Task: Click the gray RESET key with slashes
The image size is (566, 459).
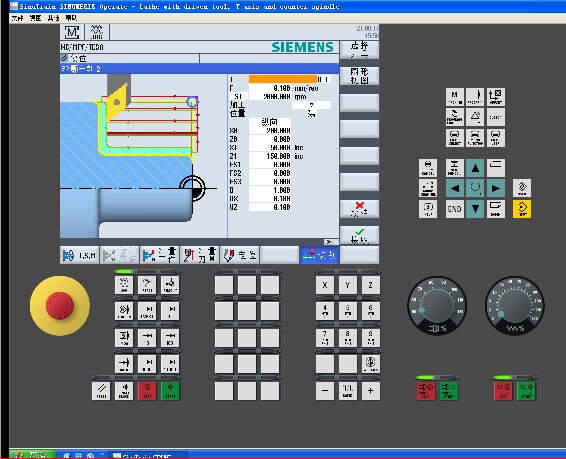Action: 101,391
